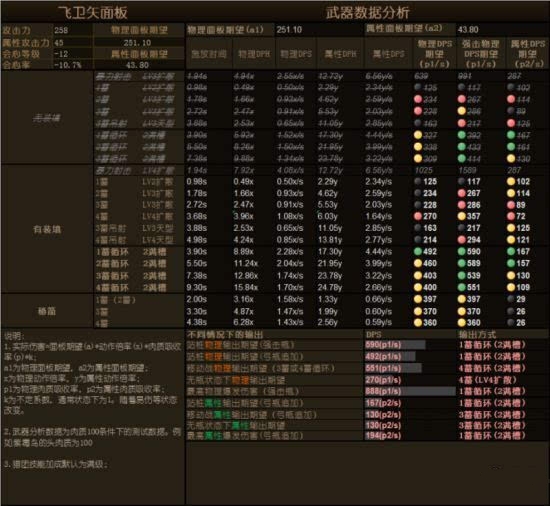Click the dark dot beside 117
The width and height of the screenshot is (550, 506).
pyautogui.click(x=462, y=181)
